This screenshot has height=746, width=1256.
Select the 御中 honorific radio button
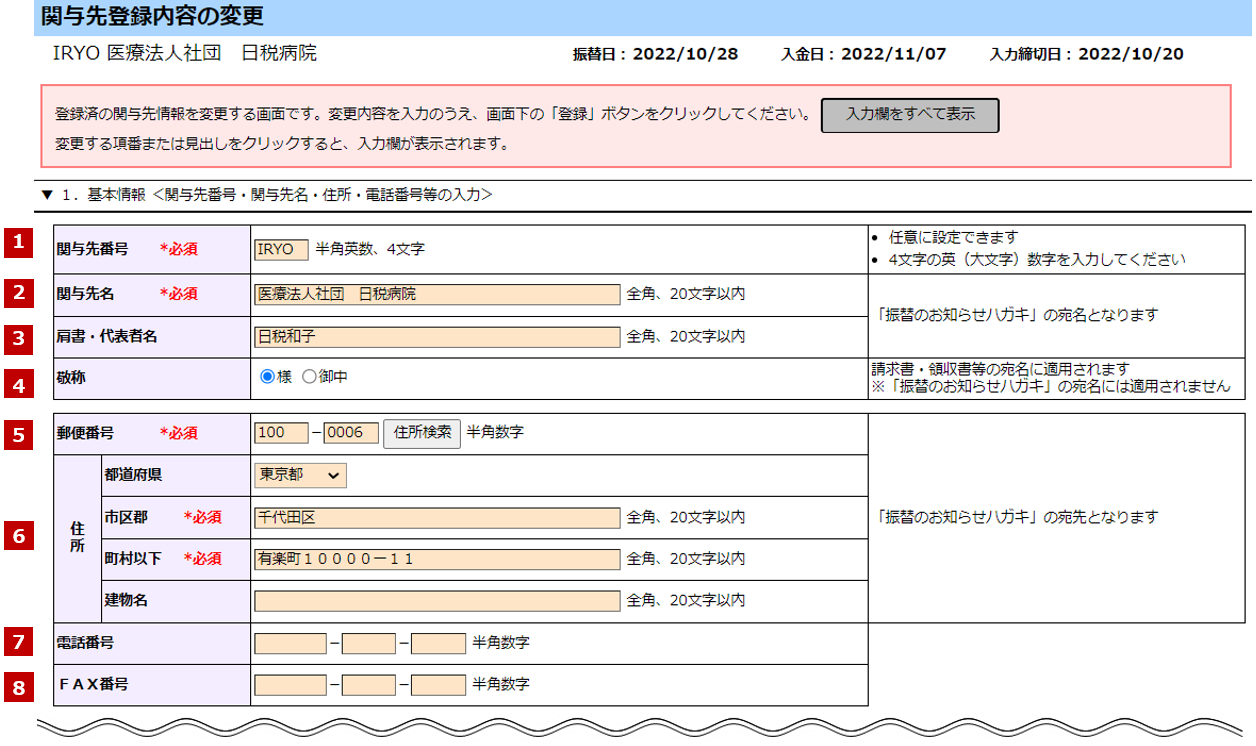(309, 377)
